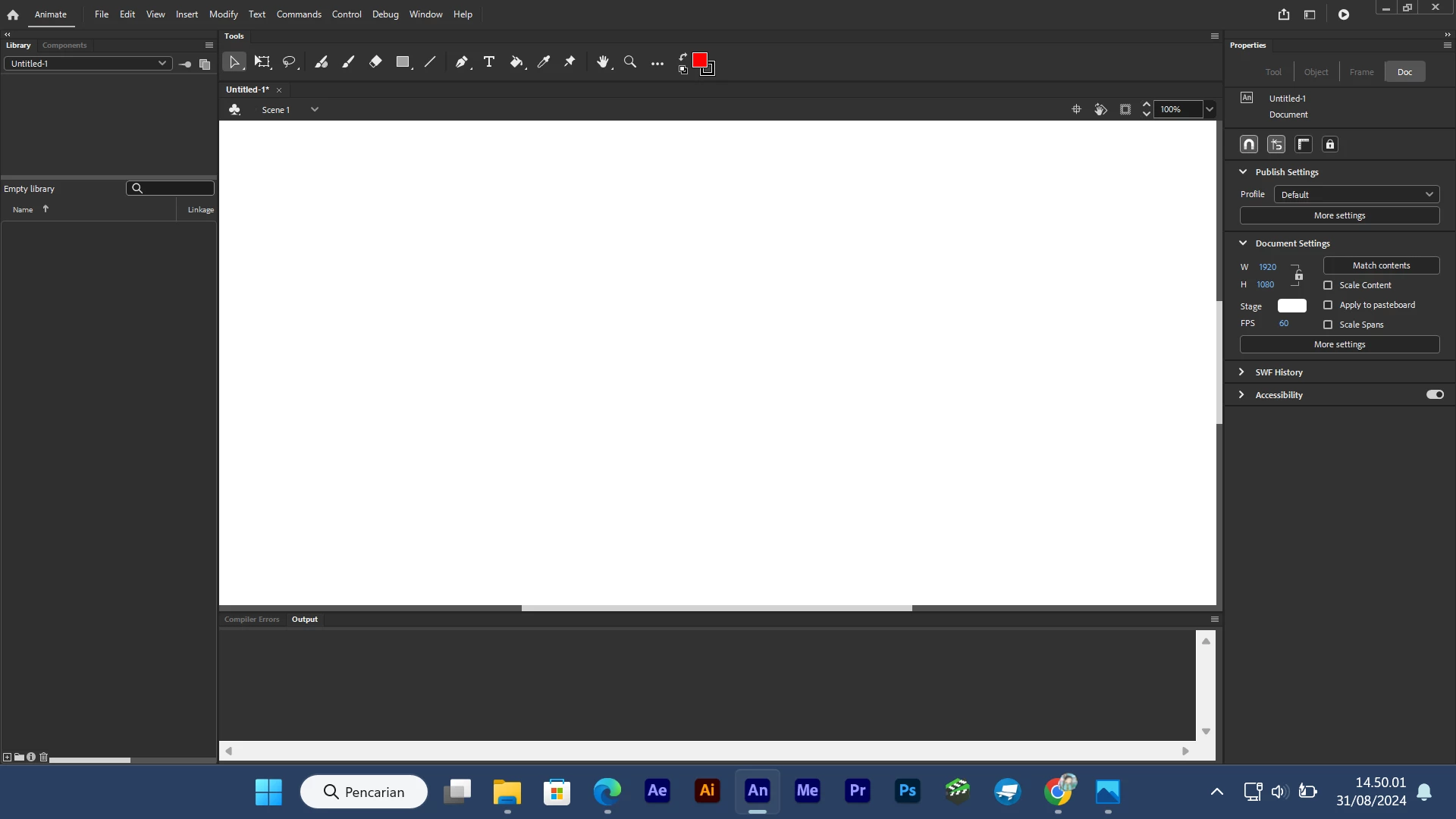Select the Eraser tool

coord(375,62)
